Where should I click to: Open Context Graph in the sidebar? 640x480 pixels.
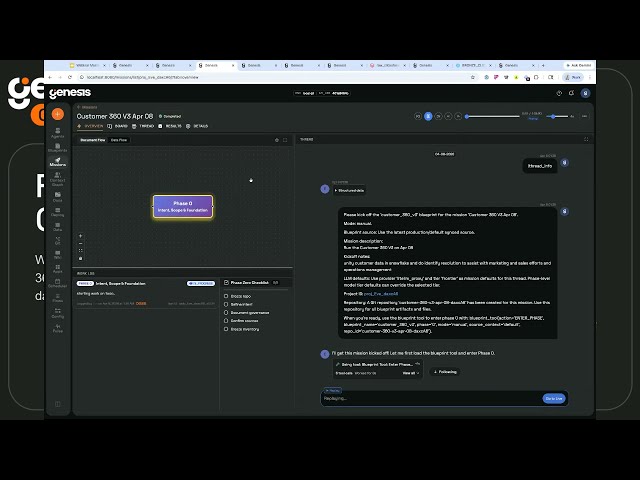coord(58,179)
